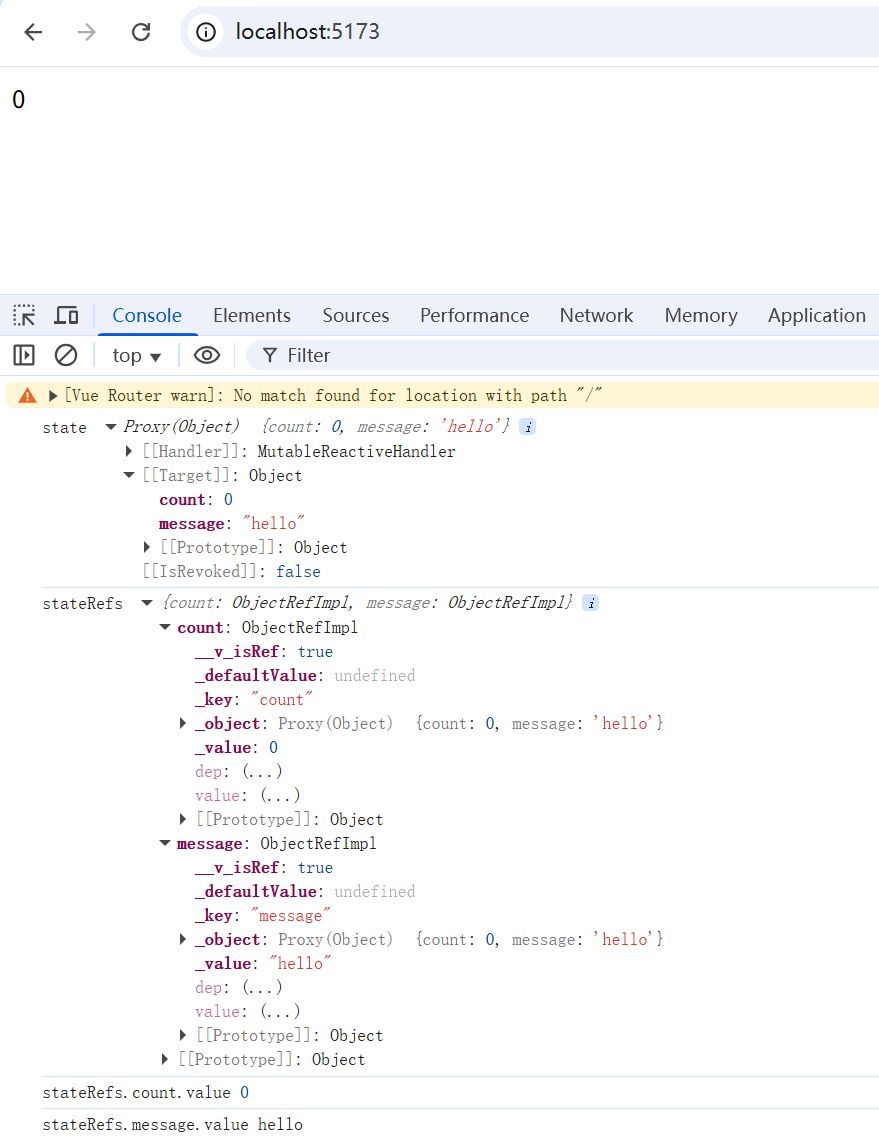
Task: Collapse the [[Target]]: Object row
Action: 129,475
